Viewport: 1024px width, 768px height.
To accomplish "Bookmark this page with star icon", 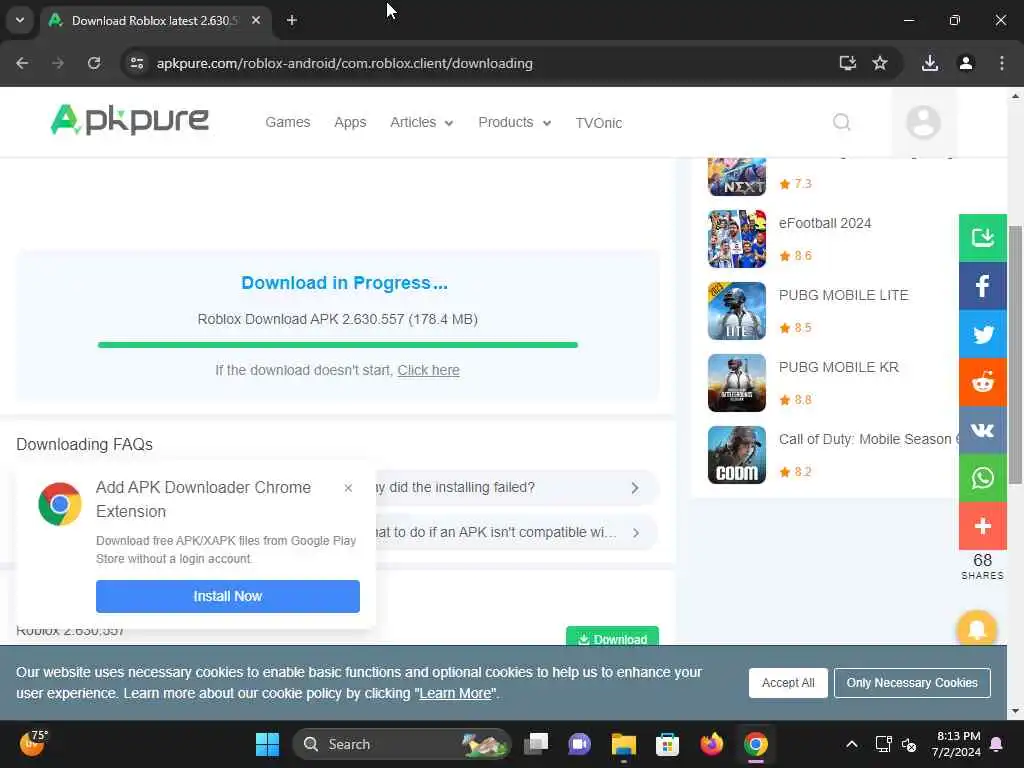I will pyautogui.click(x=880, y=63).
